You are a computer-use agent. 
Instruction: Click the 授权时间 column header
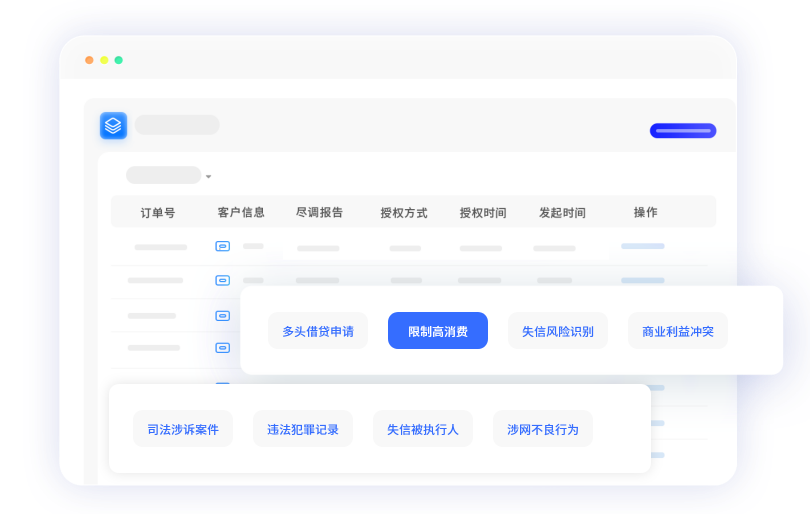tap(483, 213)
